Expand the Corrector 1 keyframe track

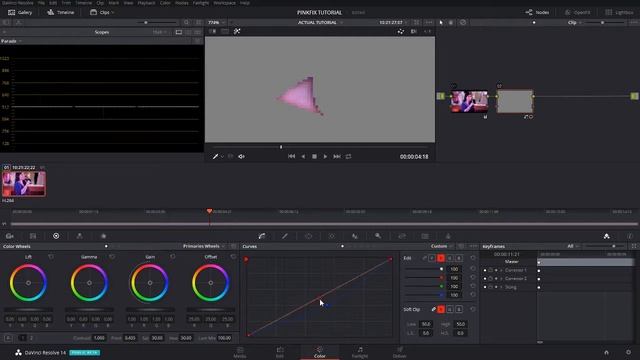tap(501, 270)
